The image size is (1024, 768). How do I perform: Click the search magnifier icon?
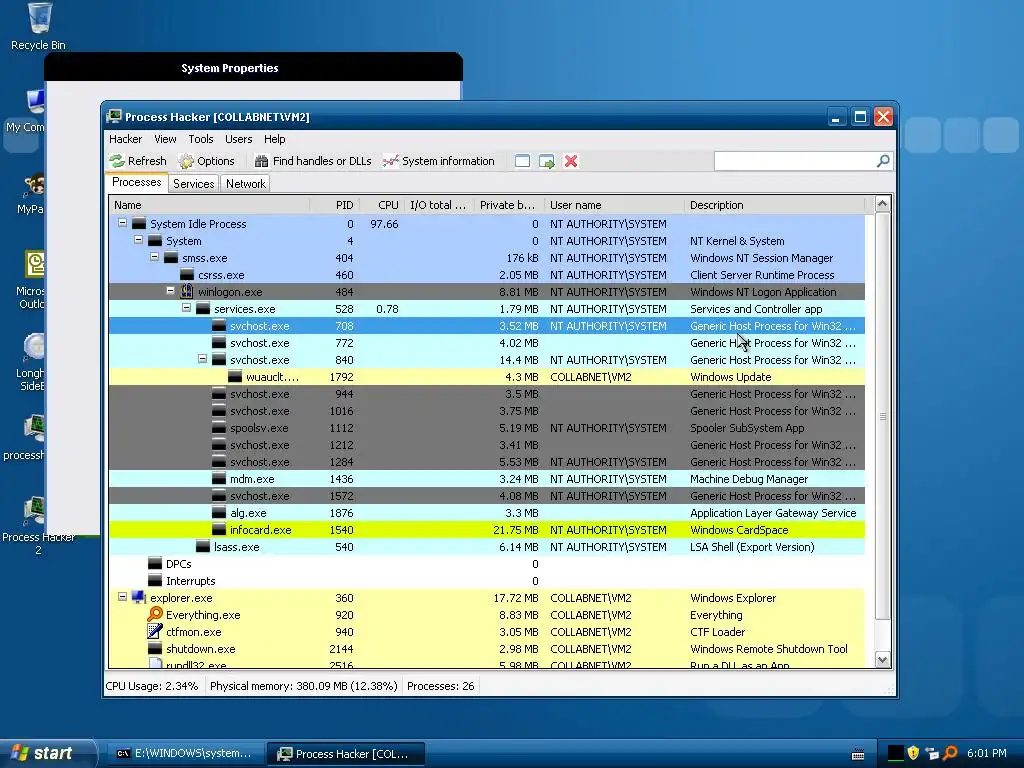pos(883,161)
